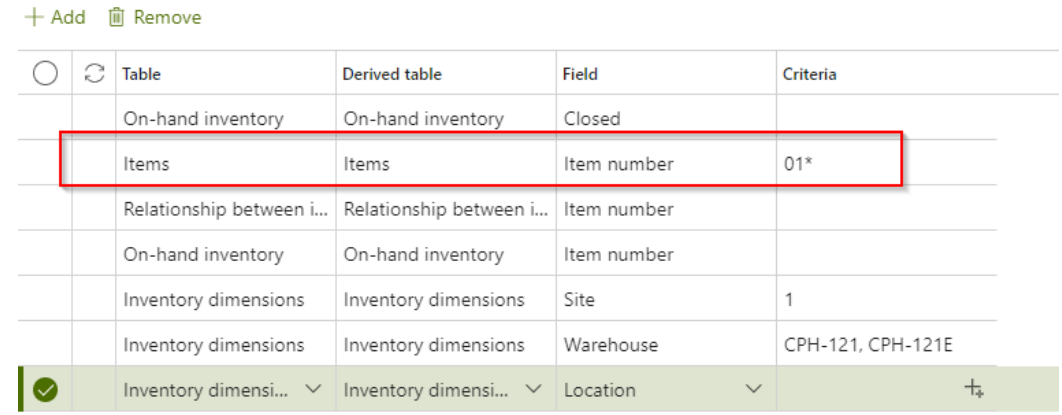The height and width of the screenshot is (415, 1062).
Task: Click the Derived table column header
Action: pyautogui.click(x=392, y=74)
